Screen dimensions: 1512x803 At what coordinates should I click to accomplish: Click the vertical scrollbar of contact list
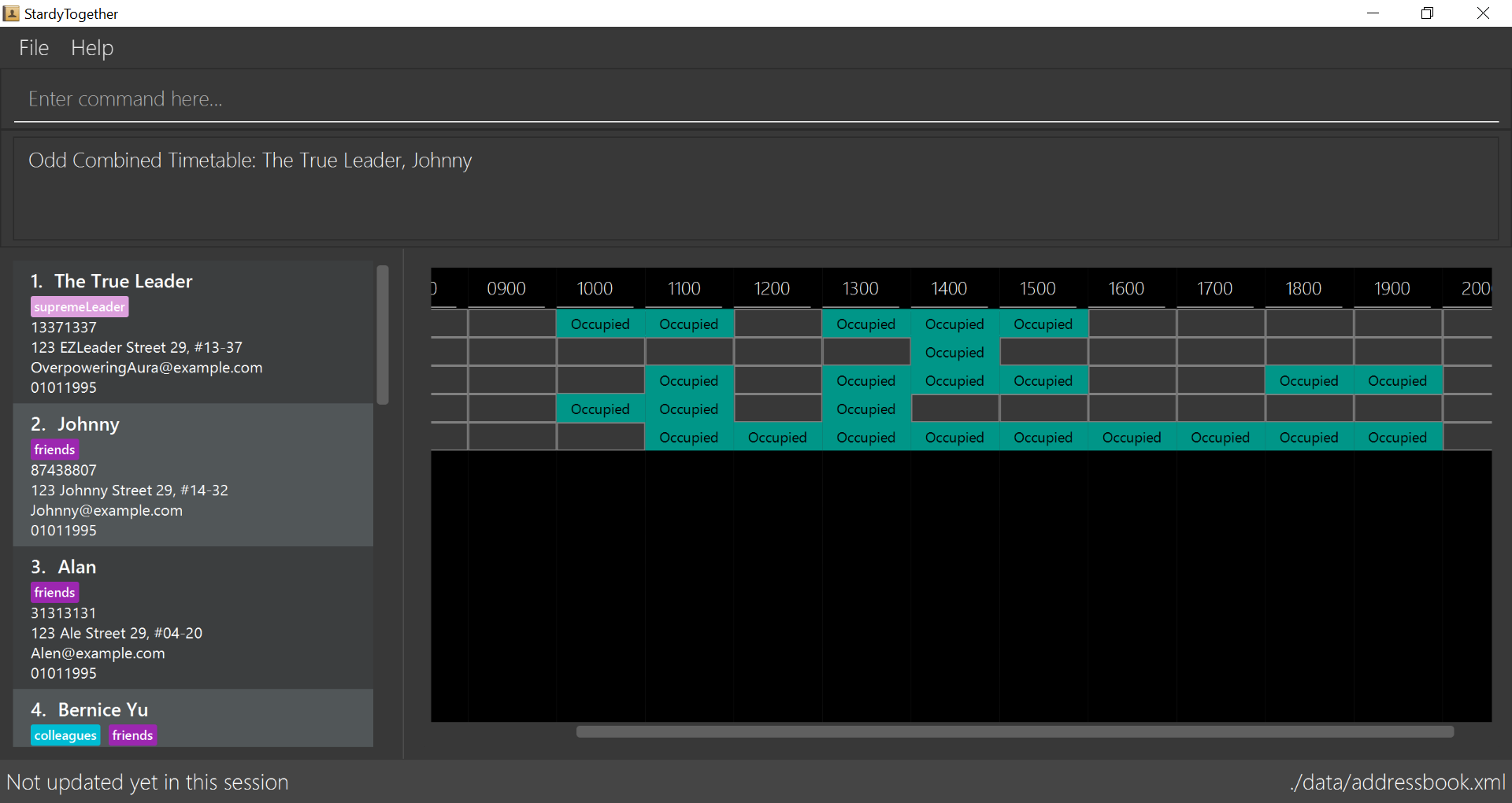383,335
